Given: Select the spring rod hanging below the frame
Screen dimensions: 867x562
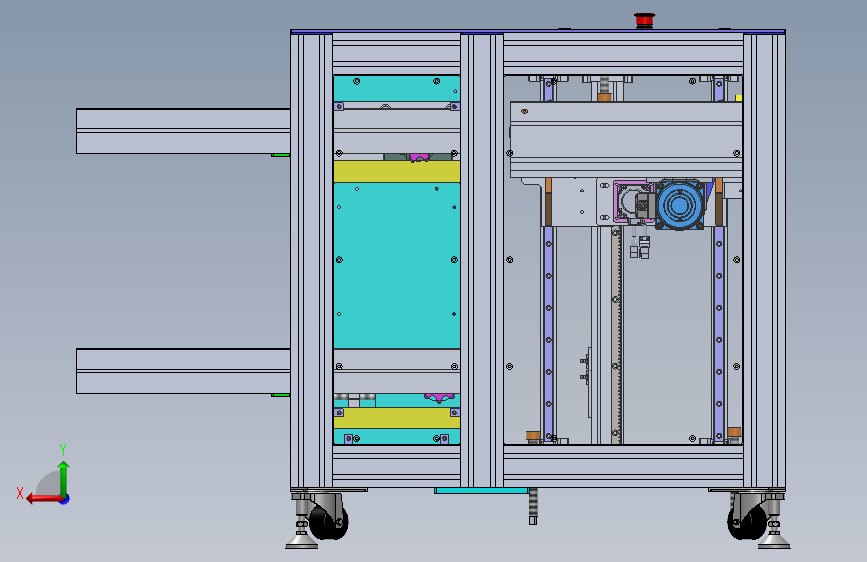Looking at the screenshot, I should [533, 506].
